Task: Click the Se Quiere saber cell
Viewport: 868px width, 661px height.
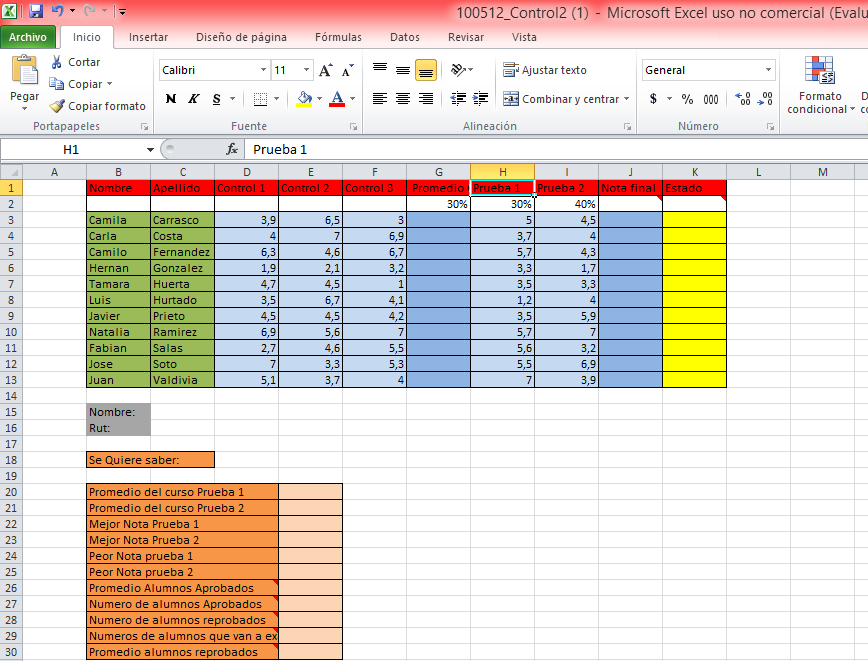Action: click(x=151, y=460)
